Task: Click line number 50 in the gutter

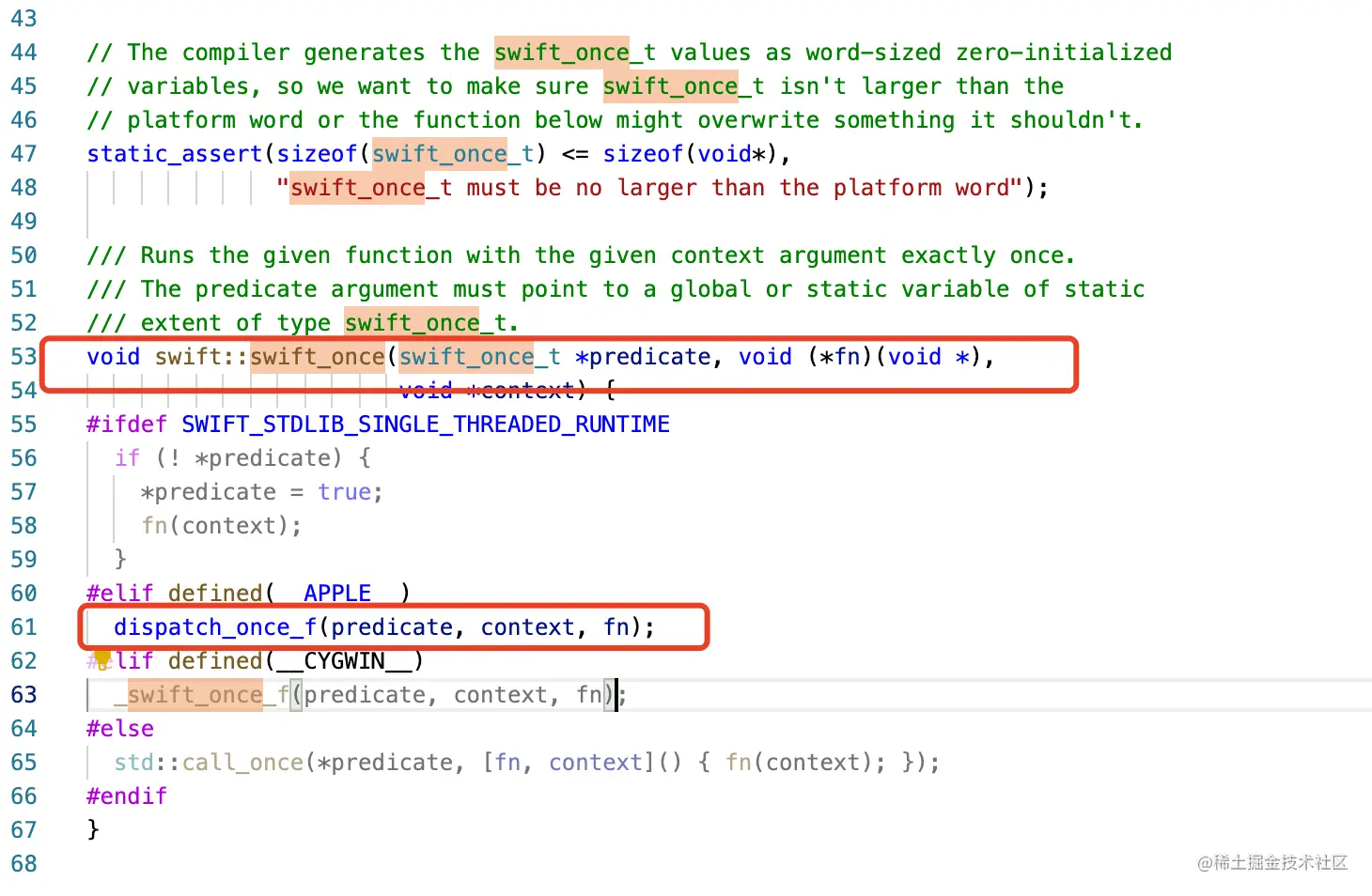Action: tap(23, 255)
